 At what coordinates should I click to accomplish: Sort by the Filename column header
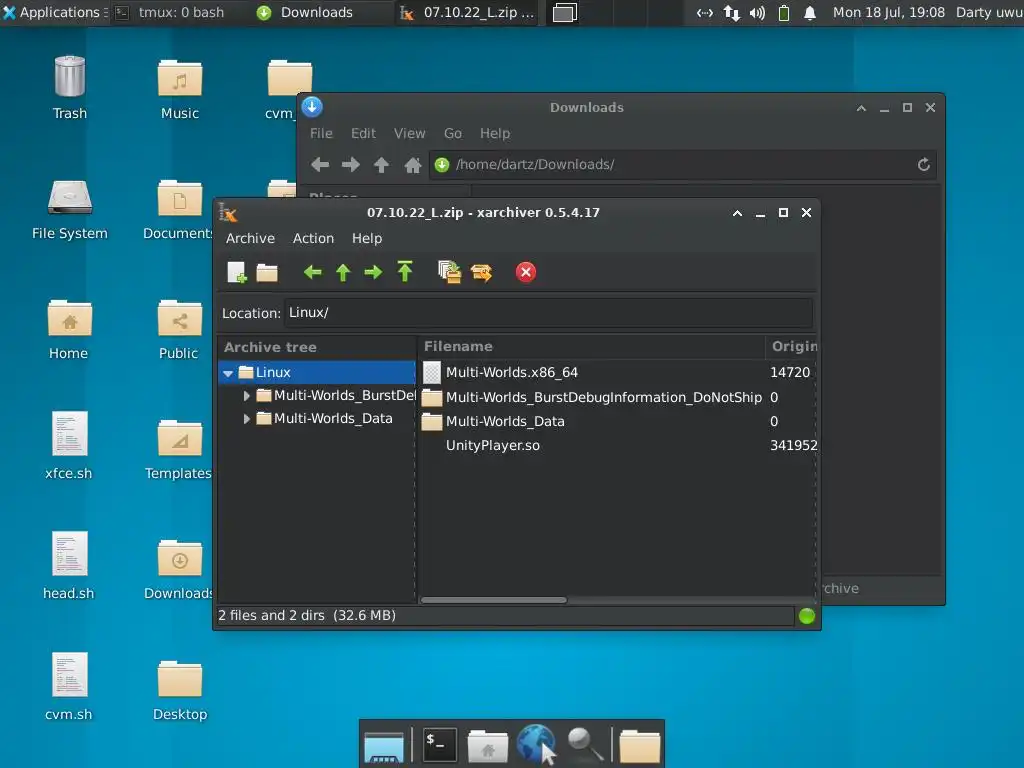(x=591, y=347)
